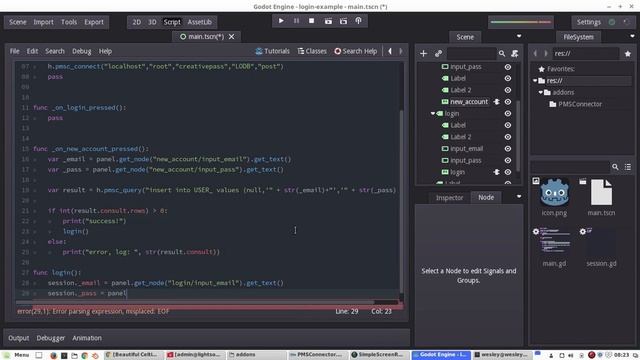Switch to 3D workspace
The image size is (640, 360).
coord(152,22)
